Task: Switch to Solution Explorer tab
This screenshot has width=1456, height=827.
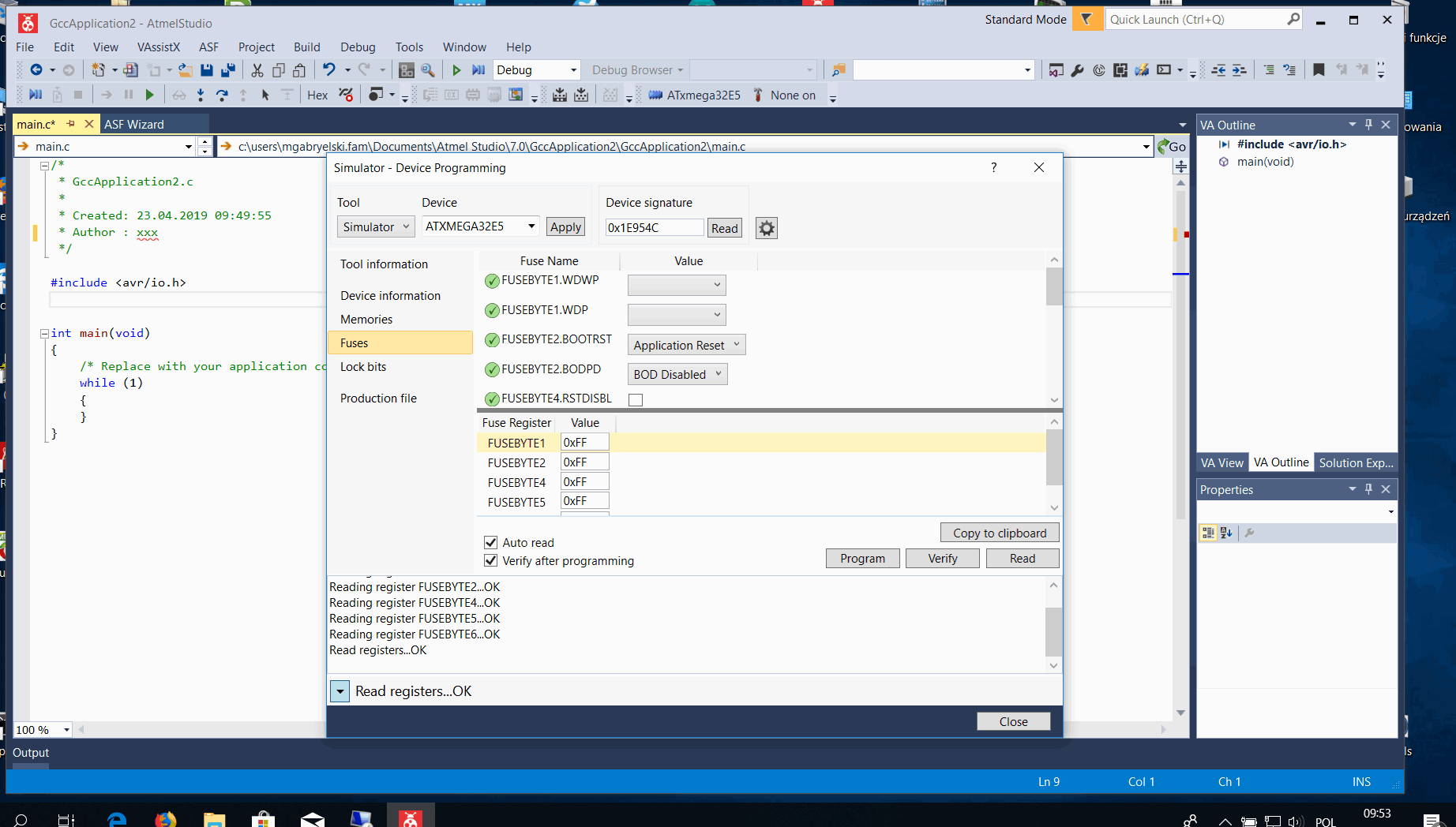Action: (x=1356, y=463)
